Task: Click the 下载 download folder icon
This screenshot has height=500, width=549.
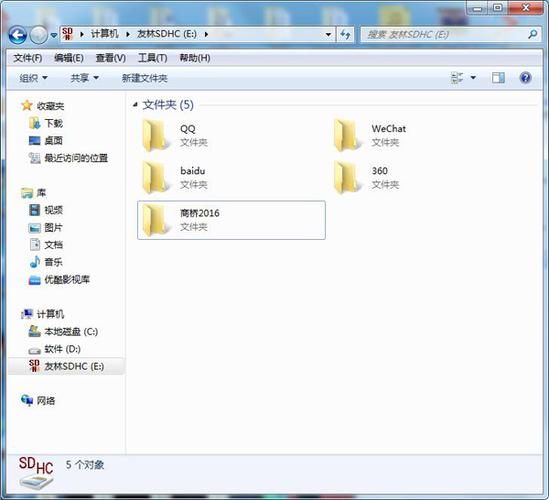Action: coord(35,123)
